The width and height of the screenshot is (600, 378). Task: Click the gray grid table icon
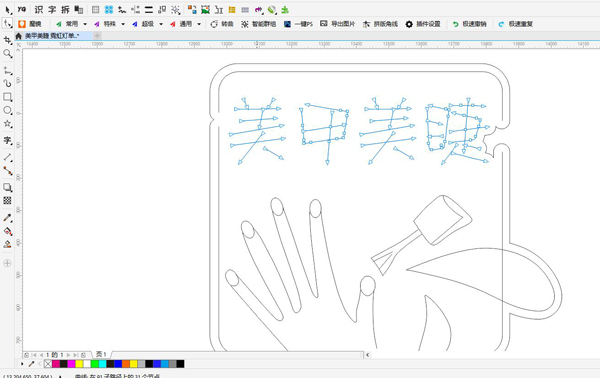[x=96, y=10]
